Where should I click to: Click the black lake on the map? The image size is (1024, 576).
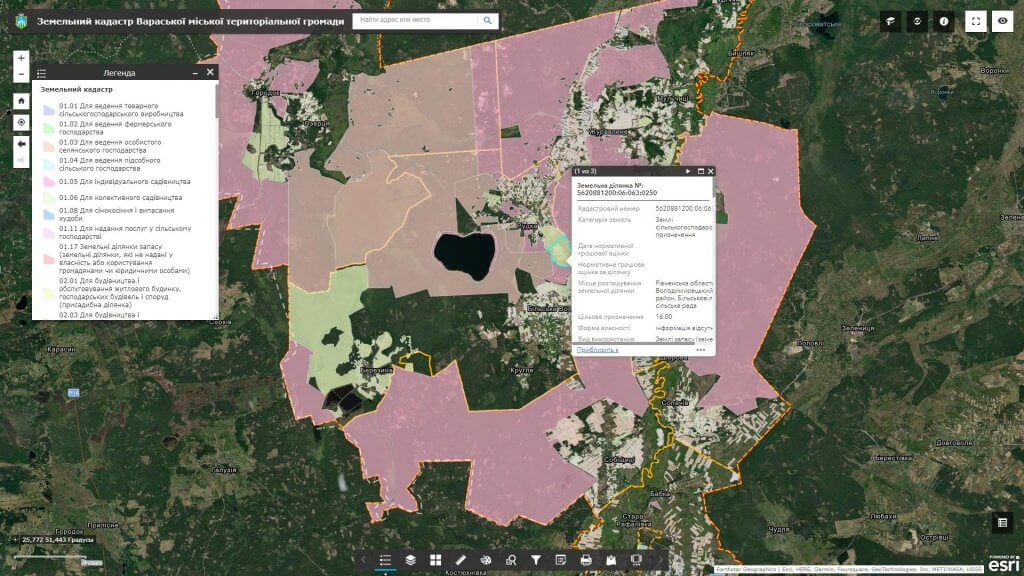(x=464, y=255)
